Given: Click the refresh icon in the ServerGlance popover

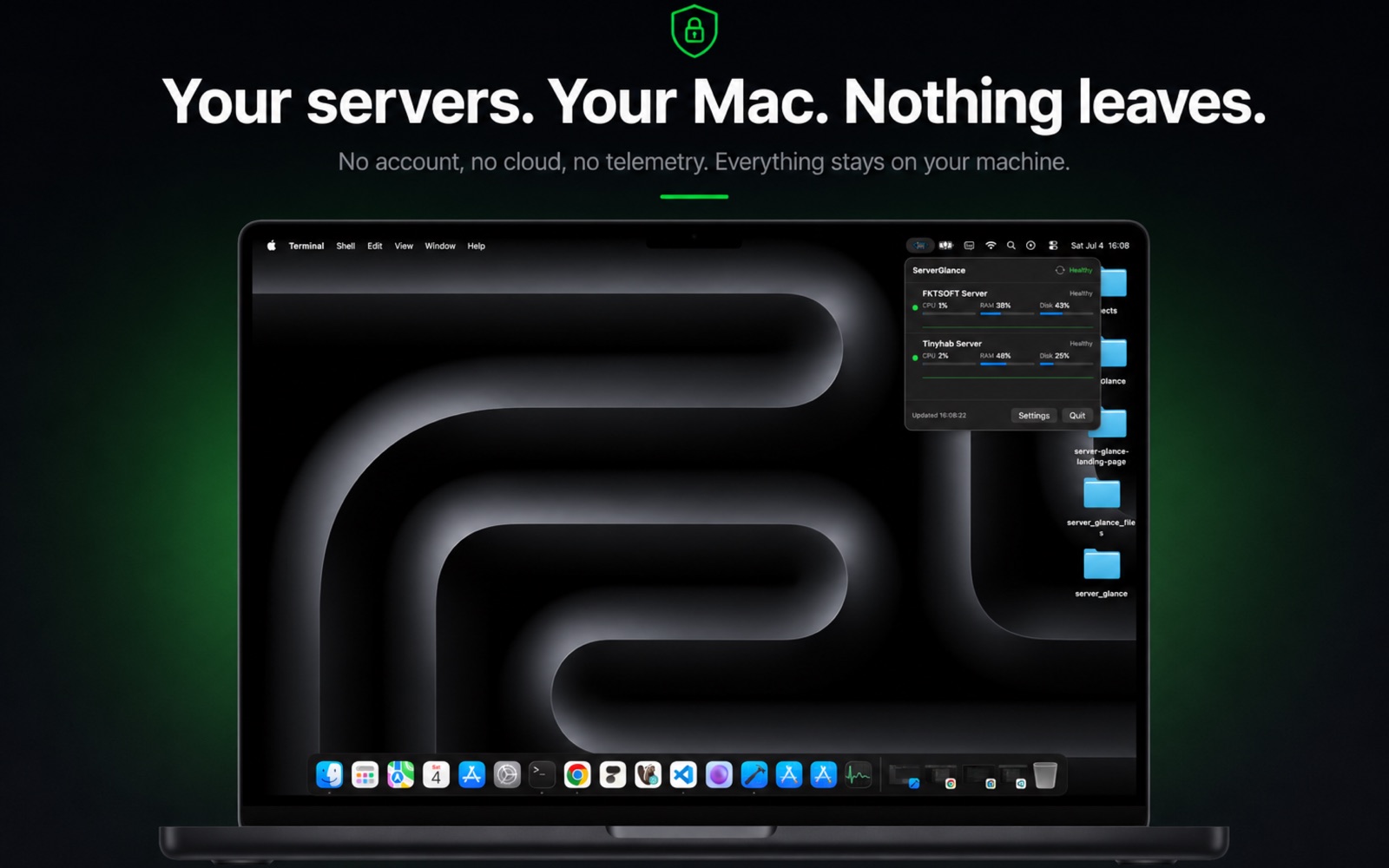Looking at the screenshot, I should 1059,270.
